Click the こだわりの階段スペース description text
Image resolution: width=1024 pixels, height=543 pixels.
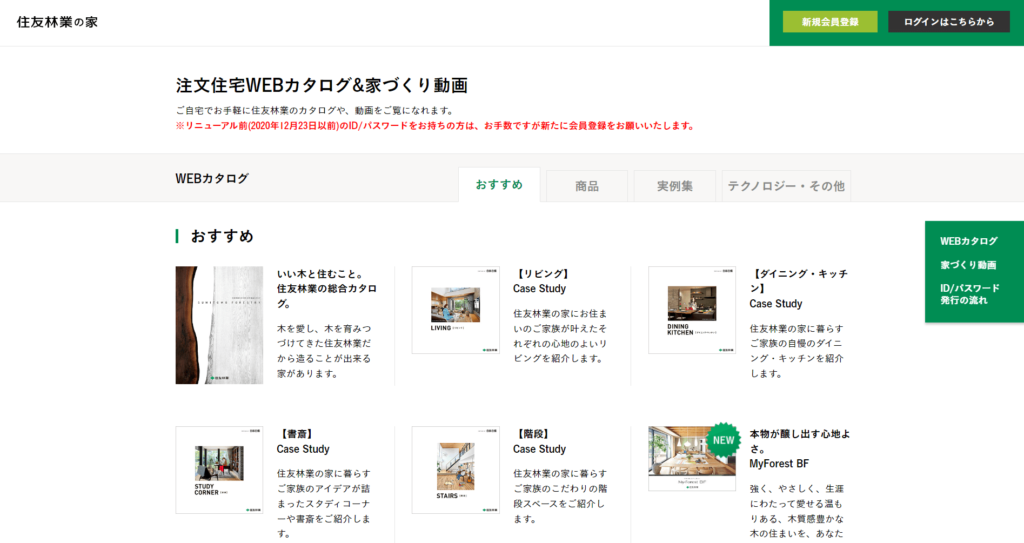pos(560,496)
